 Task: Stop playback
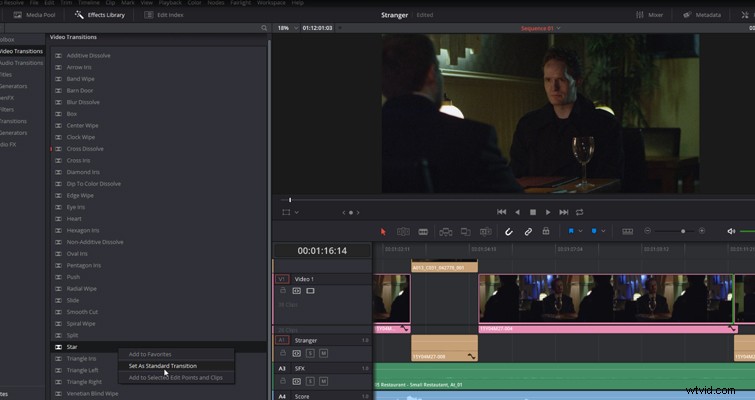[533, 212]
